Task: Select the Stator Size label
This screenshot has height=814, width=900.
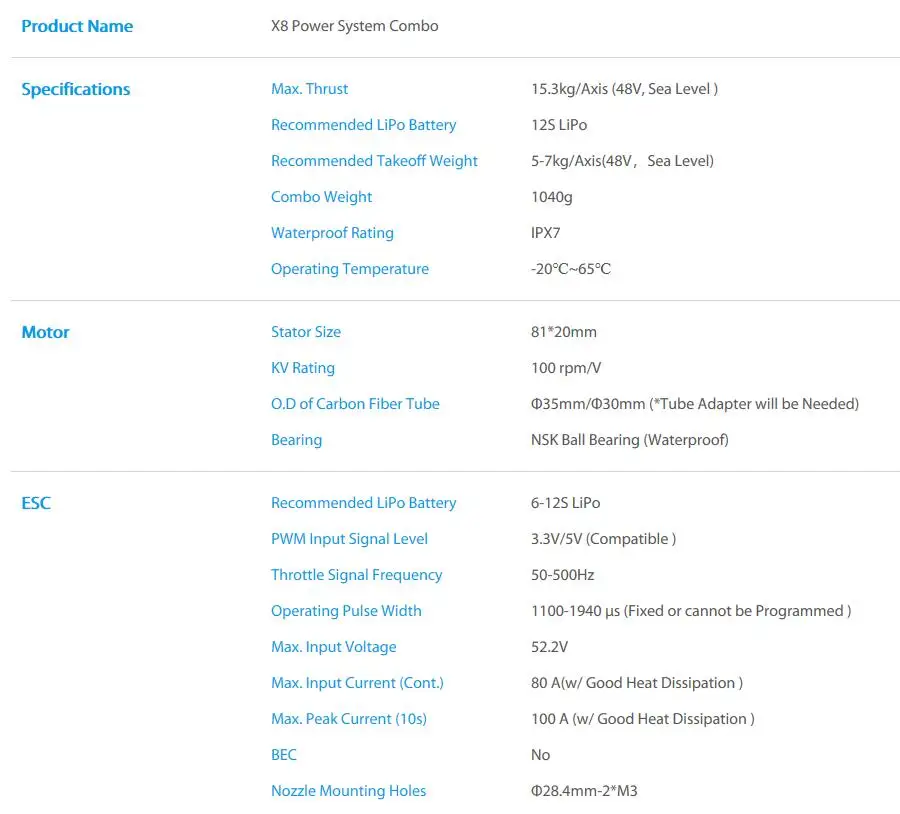Action: pos(306,332)
